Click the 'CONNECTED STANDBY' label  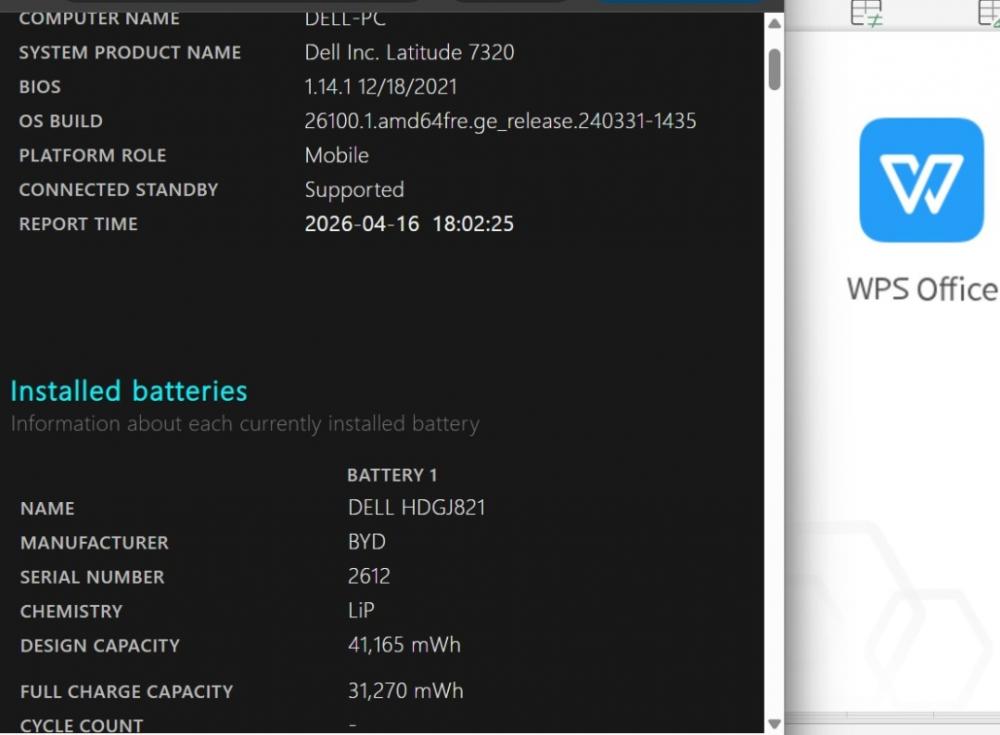(119, 190)
